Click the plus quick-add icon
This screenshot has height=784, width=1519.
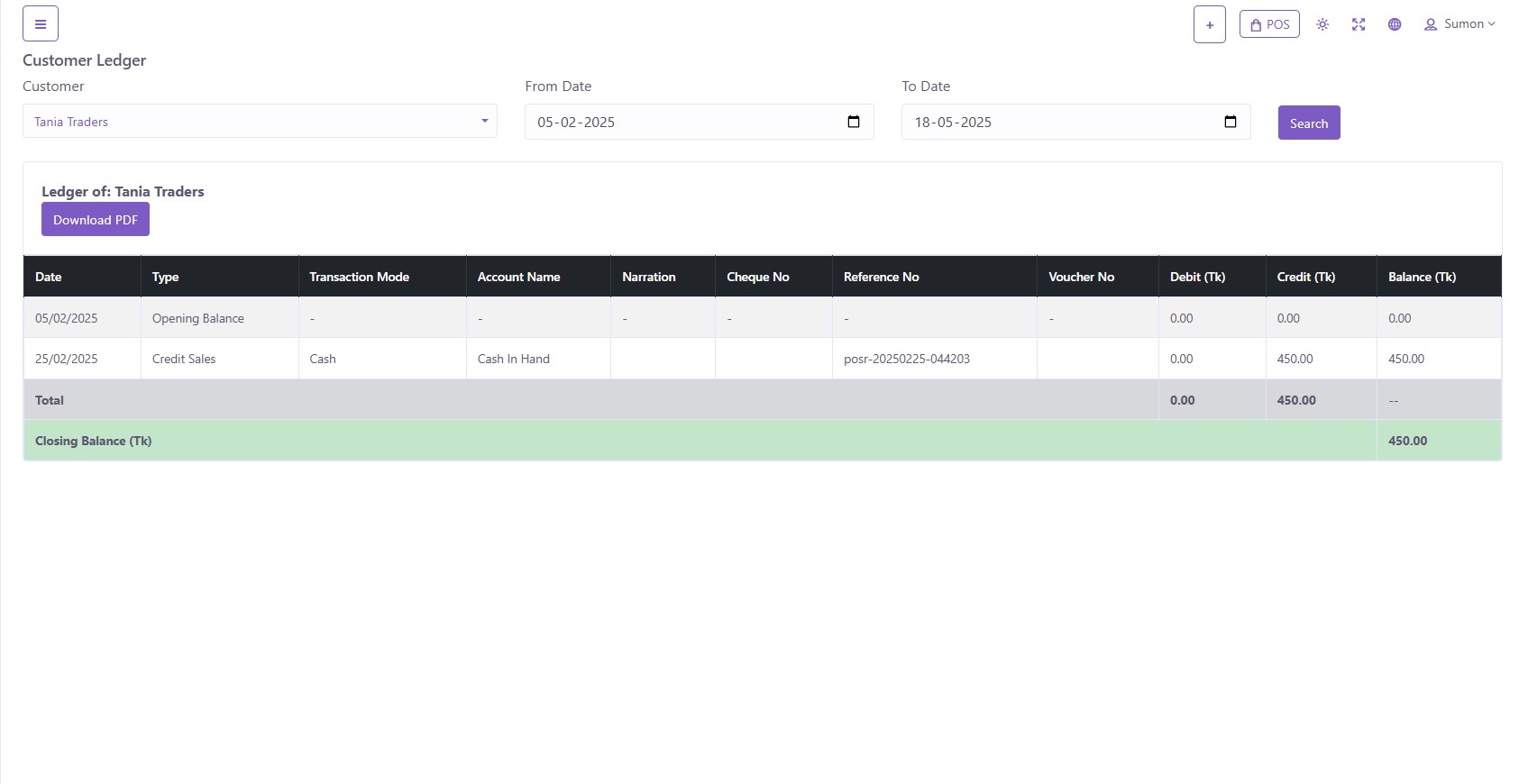(x=1209, y=24)
